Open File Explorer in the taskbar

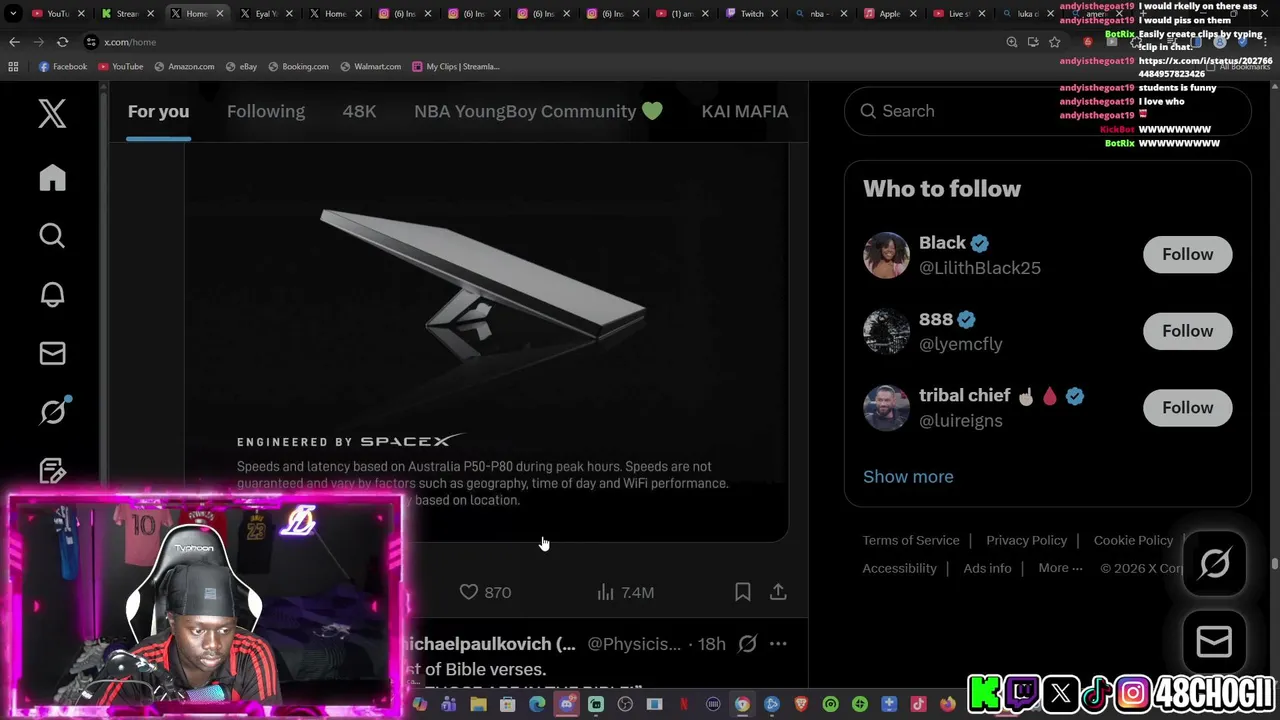point(478,705)
